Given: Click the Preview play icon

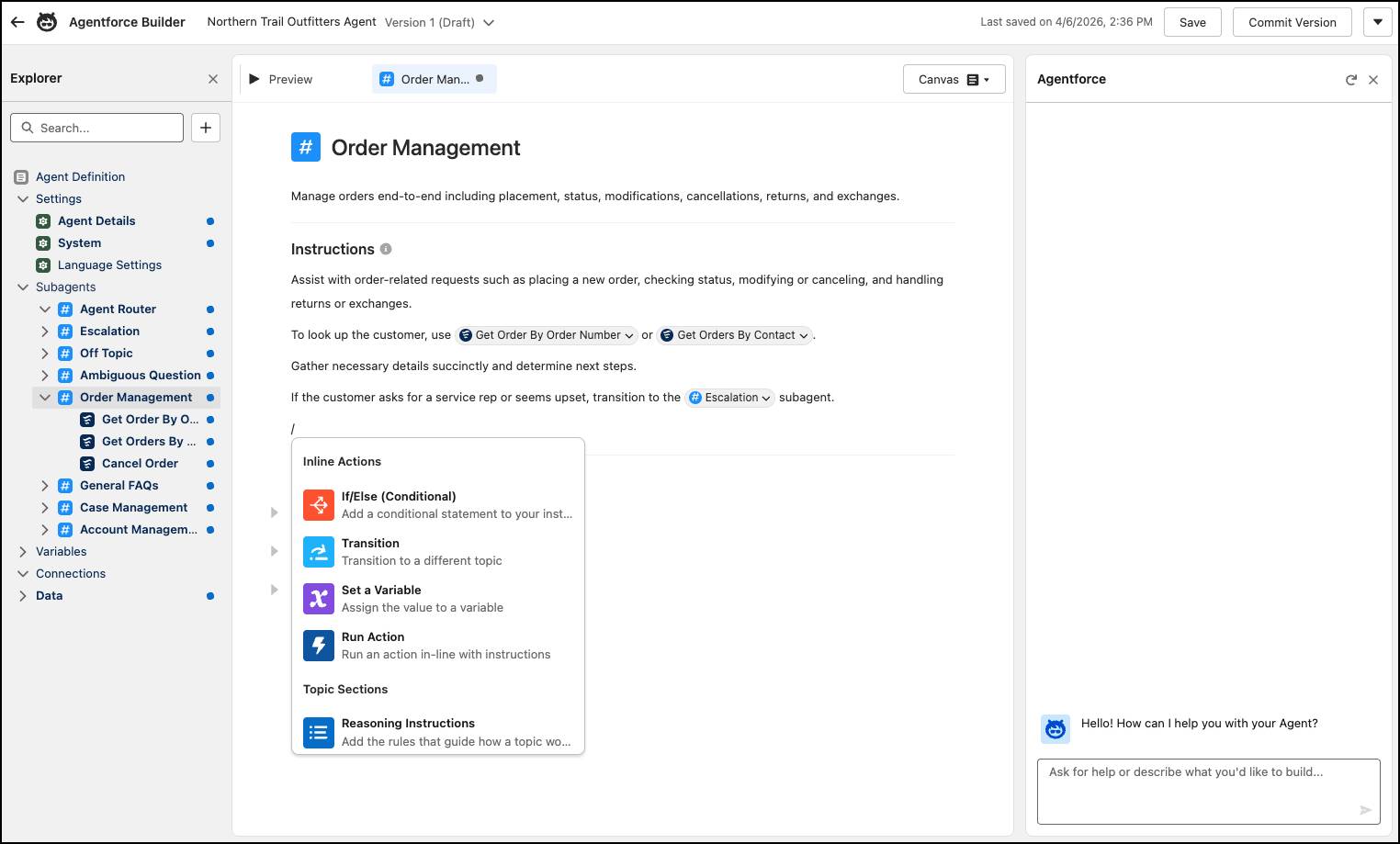Looking at the screenshot, I should [x=254, y=79].
